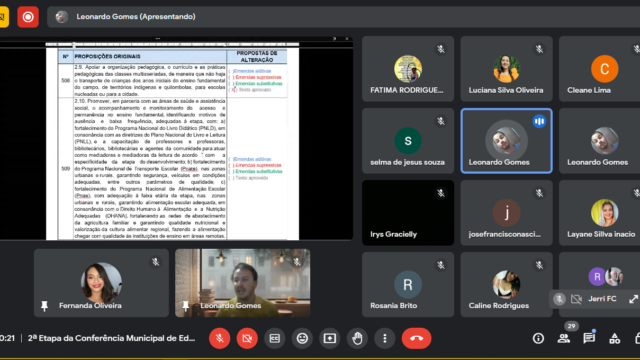The width and height of the screenshot is (640, 360).
Task: Leave call with red hang-up button
Action: pyautogui.click(x=416, y=338)
